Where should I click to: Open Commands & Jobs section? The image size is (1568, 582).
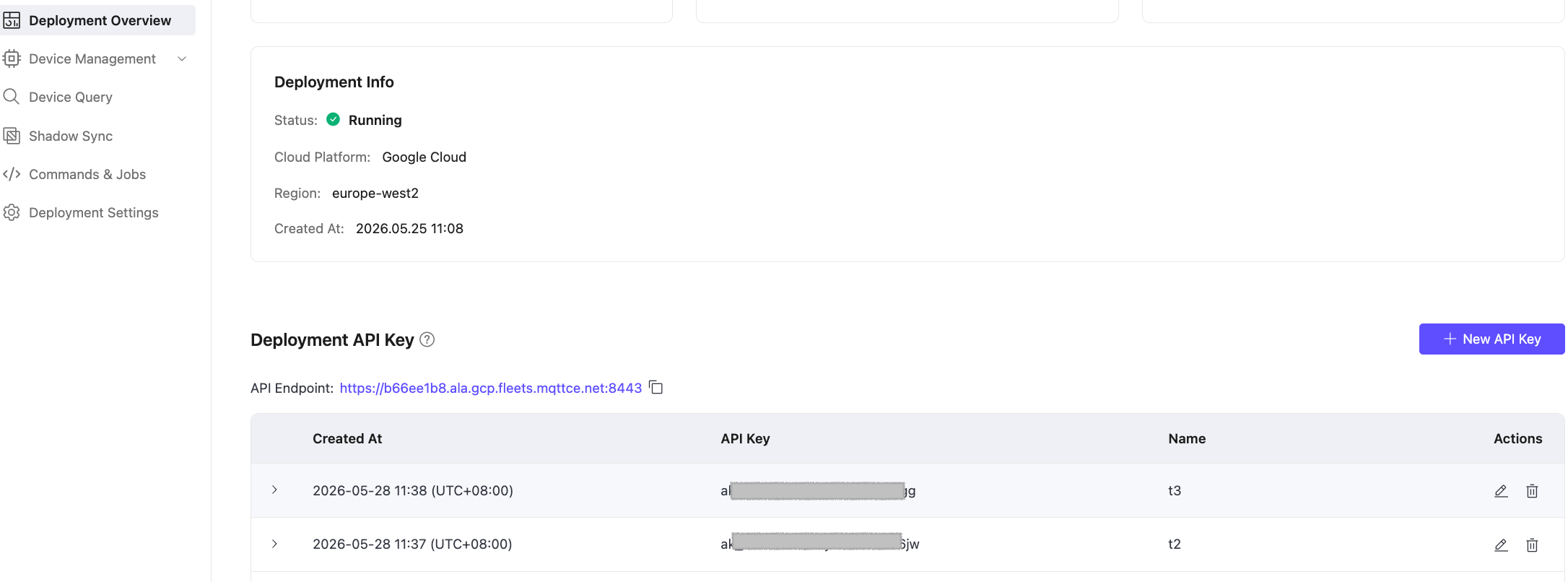point(87,174)
